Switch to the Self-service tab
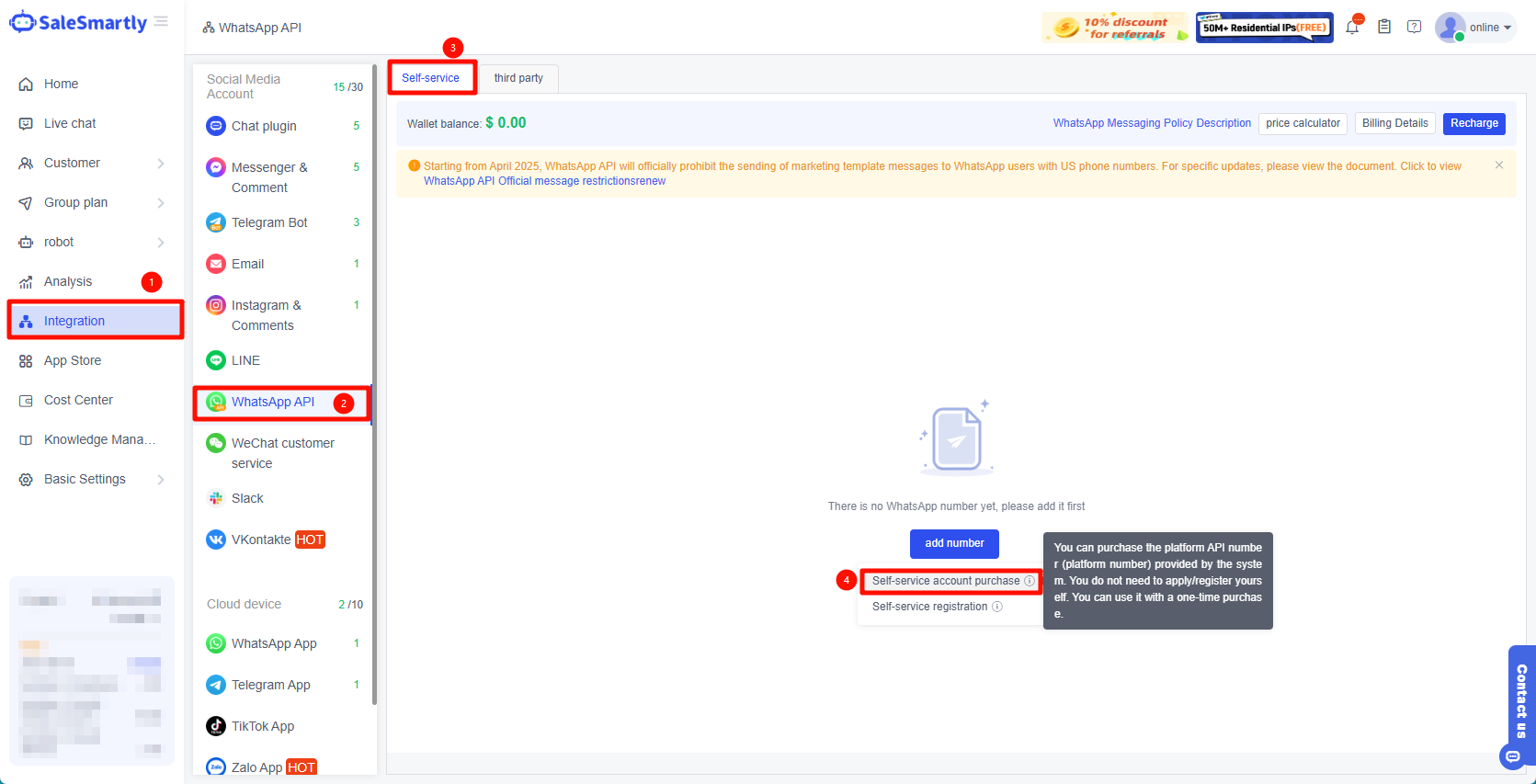Image resolution: width=1536 pixels, height=784 pixels. pos(430,78)
